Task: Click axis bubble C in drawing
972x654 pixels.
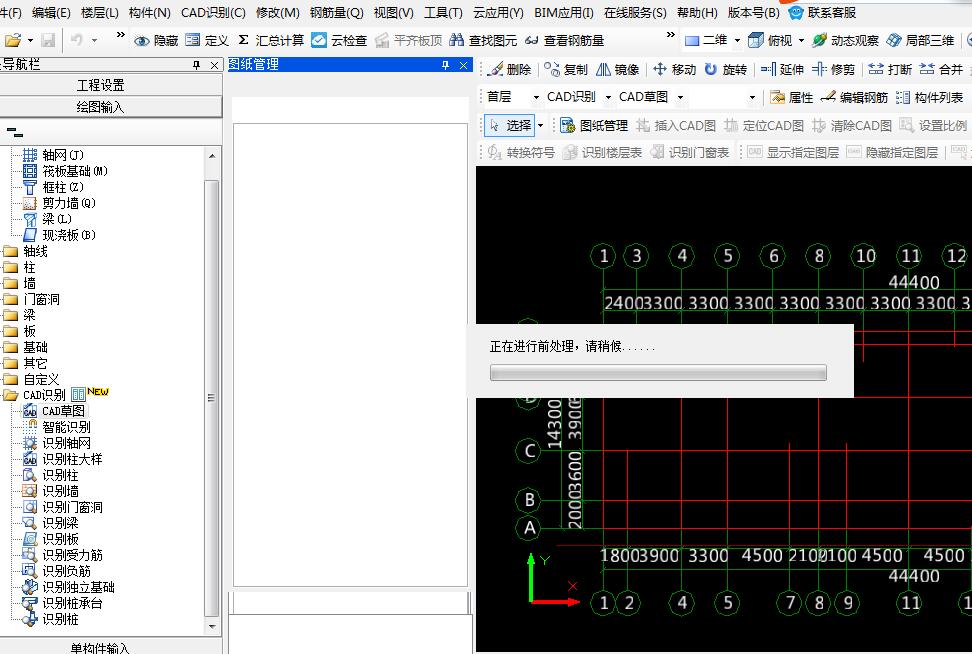Action: pyautogui.click(x=529, y=451)
